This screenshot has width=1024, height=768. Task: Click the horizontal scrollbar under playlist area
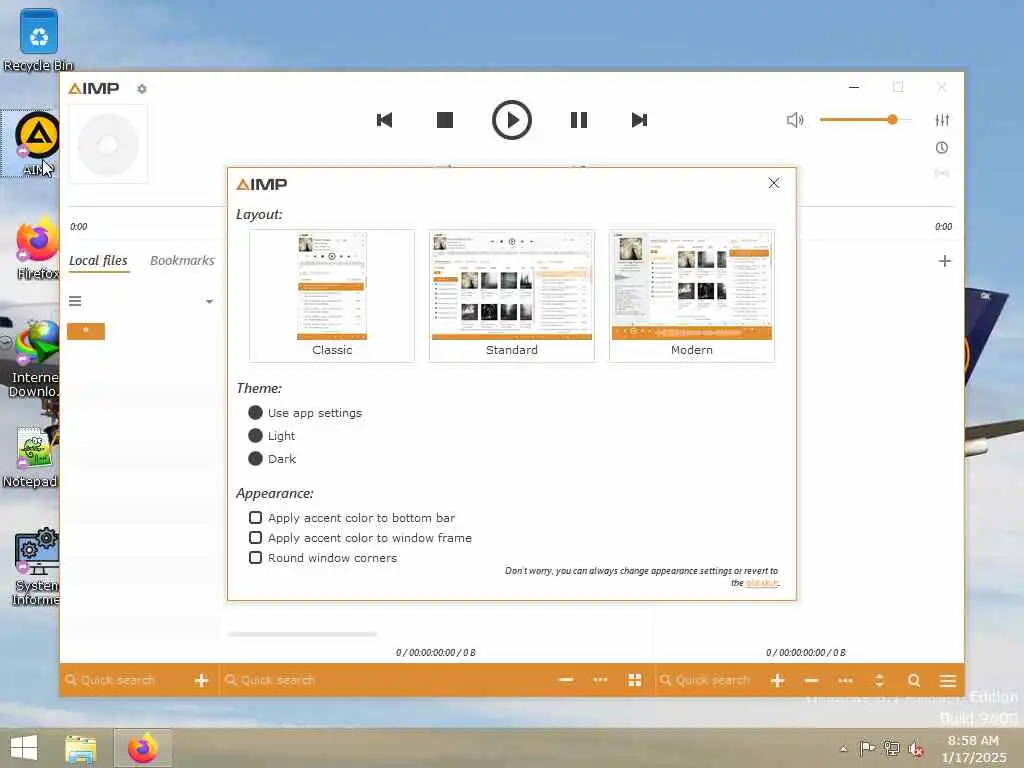click(x=302, y=633)
